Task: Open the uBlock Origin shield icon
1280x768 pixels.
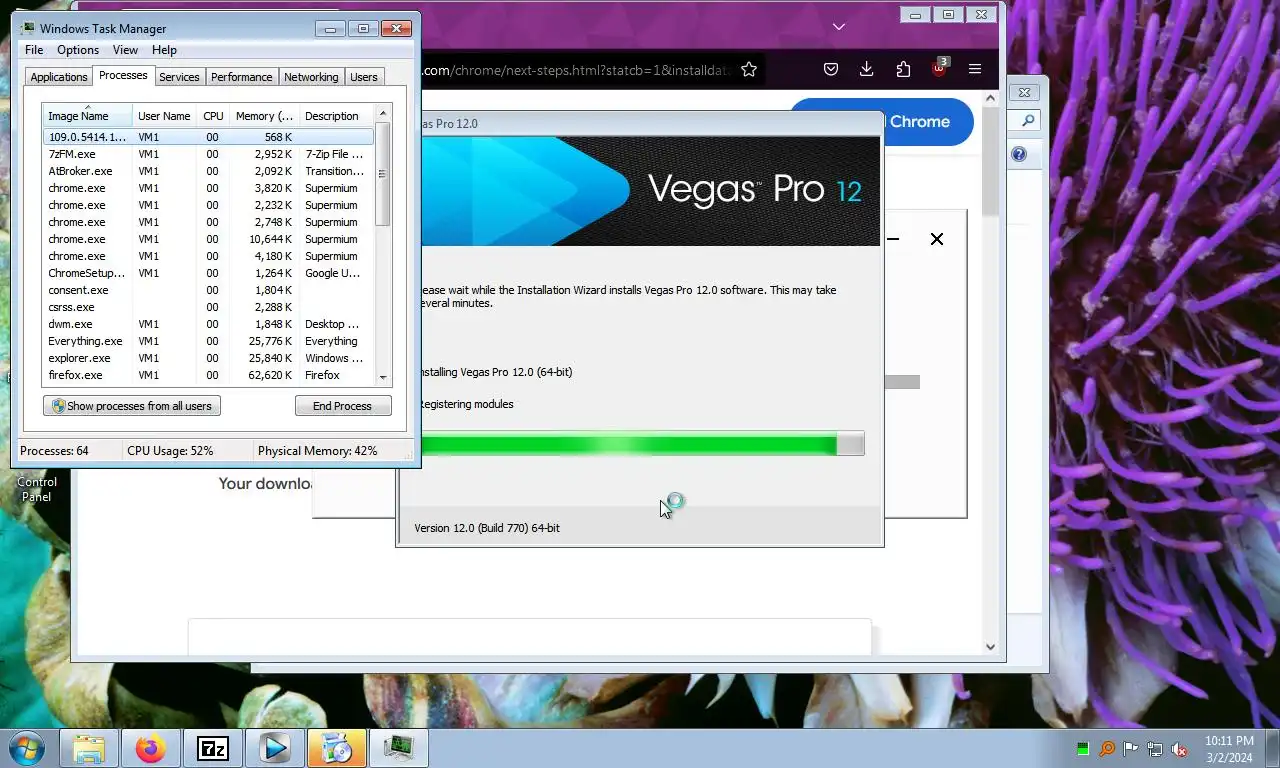Action: [x=939, y=69]
